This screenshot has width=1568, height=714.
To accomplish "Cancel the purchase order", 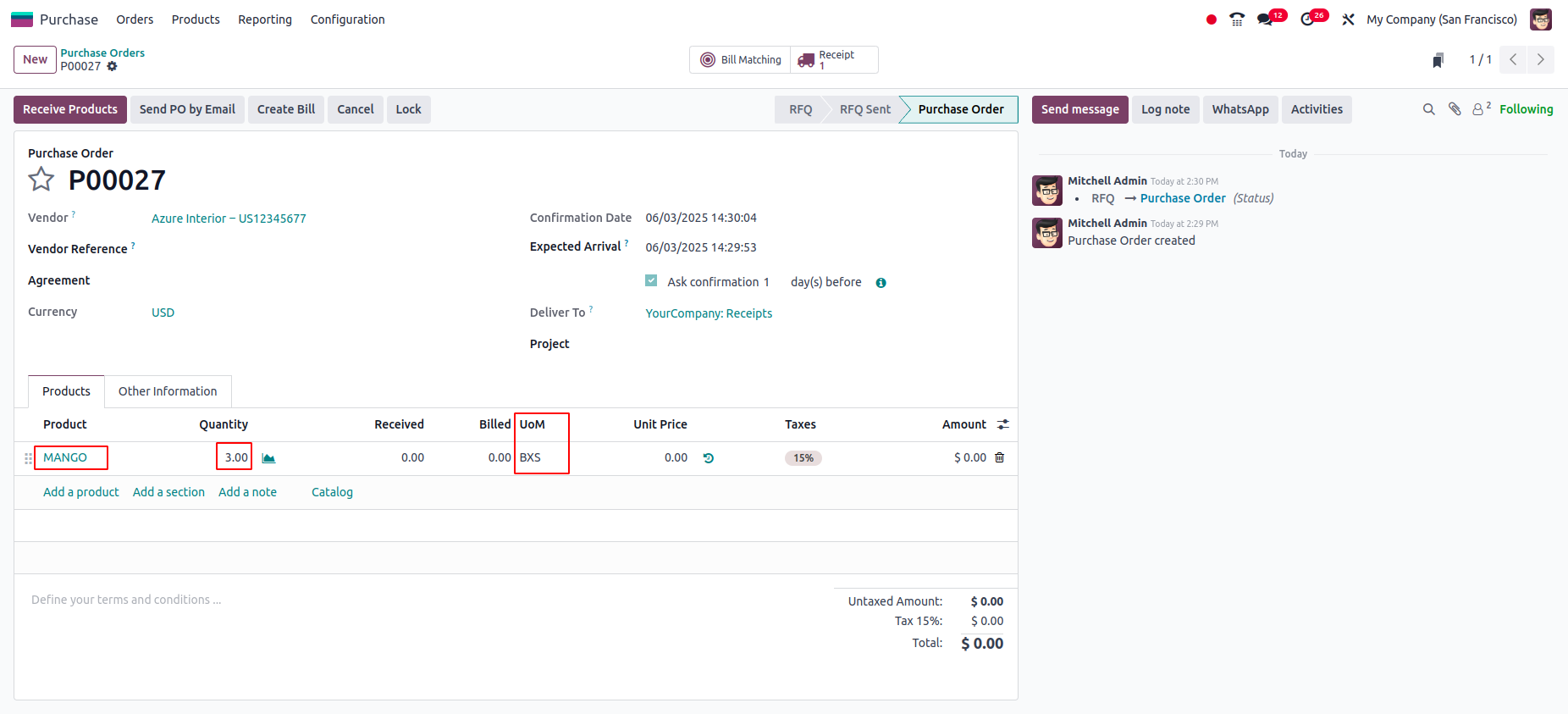I will (x=356, y=109).
